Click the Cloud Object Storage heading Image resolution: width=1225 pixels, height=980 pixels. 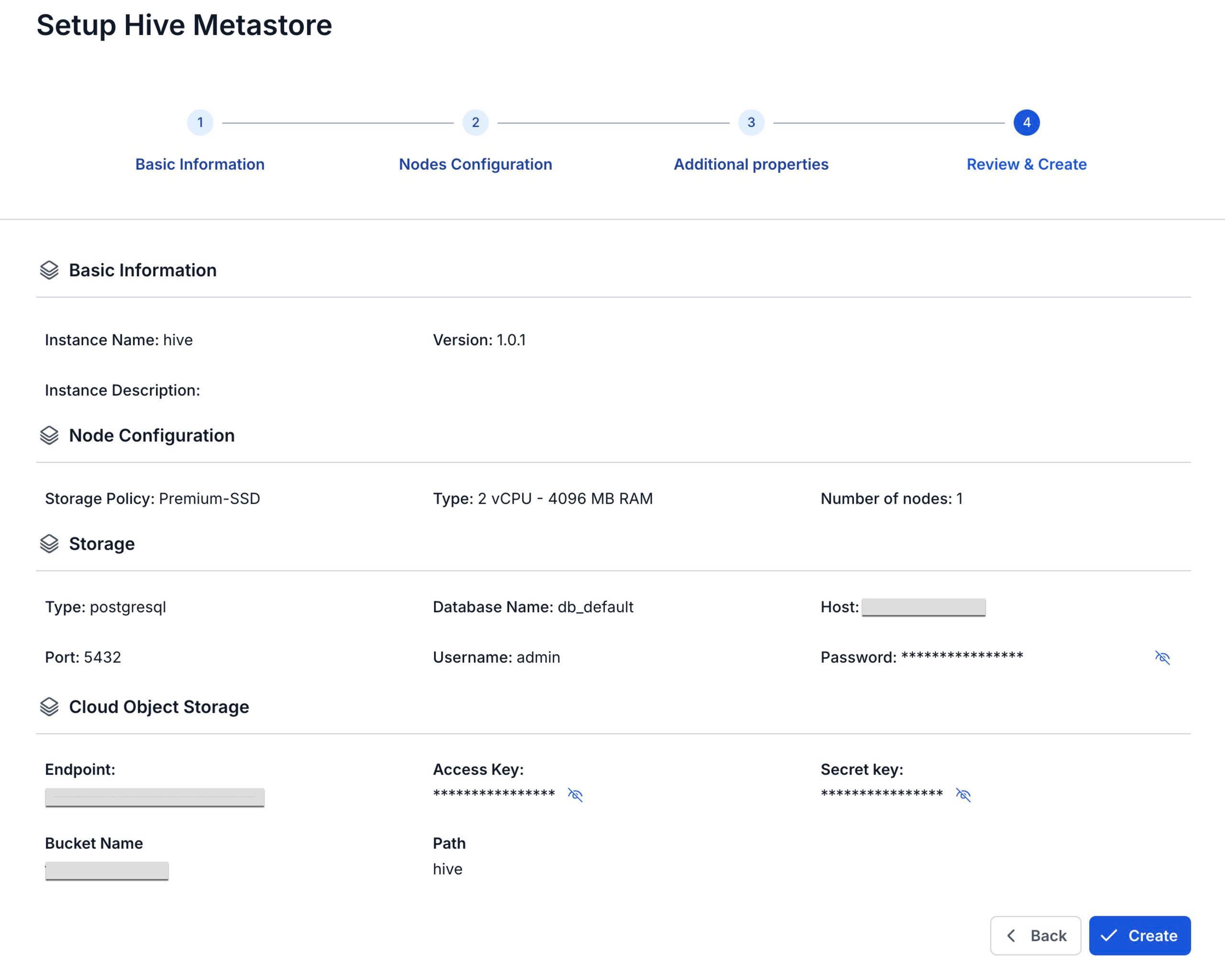pos(159,707)
